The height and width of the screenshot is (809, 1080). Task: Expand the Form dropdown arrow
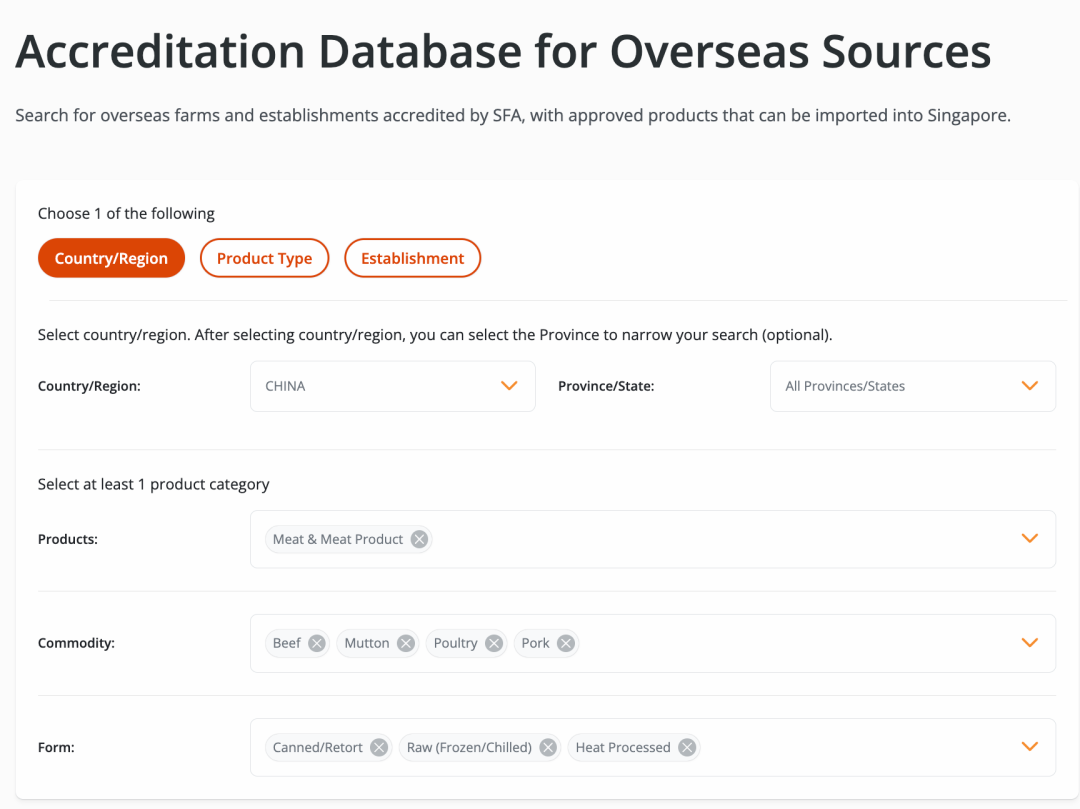(x=1030, y=747)
